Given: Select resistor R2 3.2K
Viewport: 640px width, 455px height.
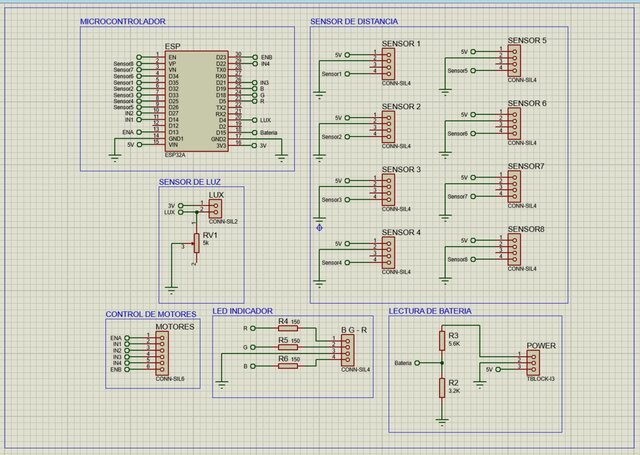Looking at the screenshot, I should pos(442,388).
